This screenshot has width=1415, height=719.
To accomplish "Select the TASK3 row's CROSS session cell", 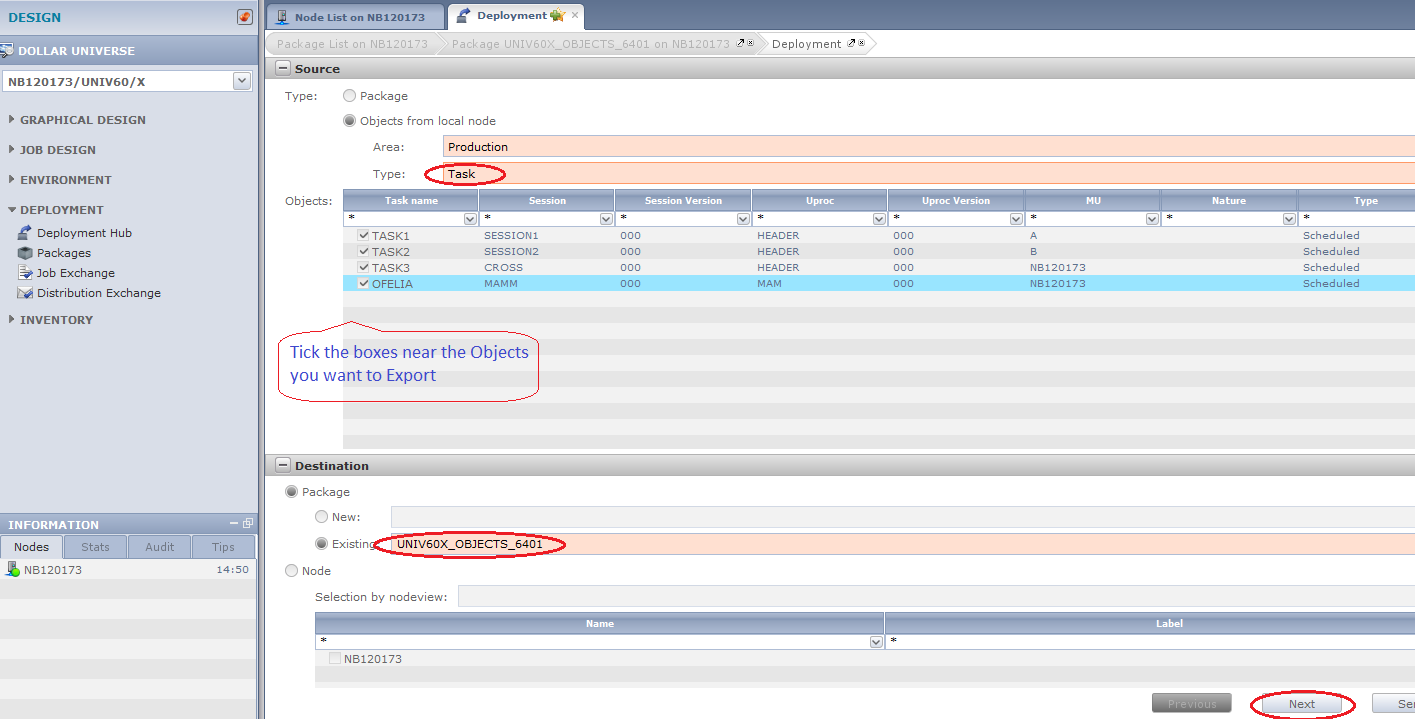I will click(x=547, y=268).
